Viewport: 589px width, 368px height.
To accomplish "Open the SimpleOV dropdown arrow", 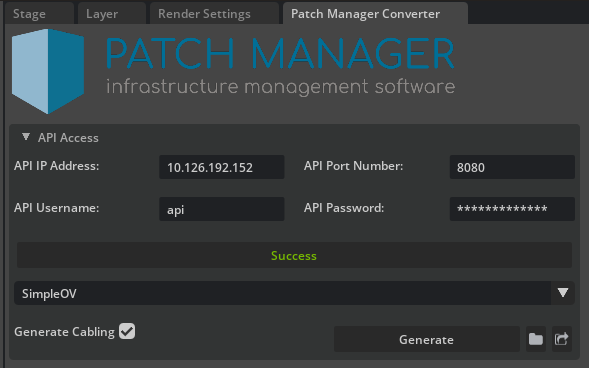I will click(x=563, y=293).
